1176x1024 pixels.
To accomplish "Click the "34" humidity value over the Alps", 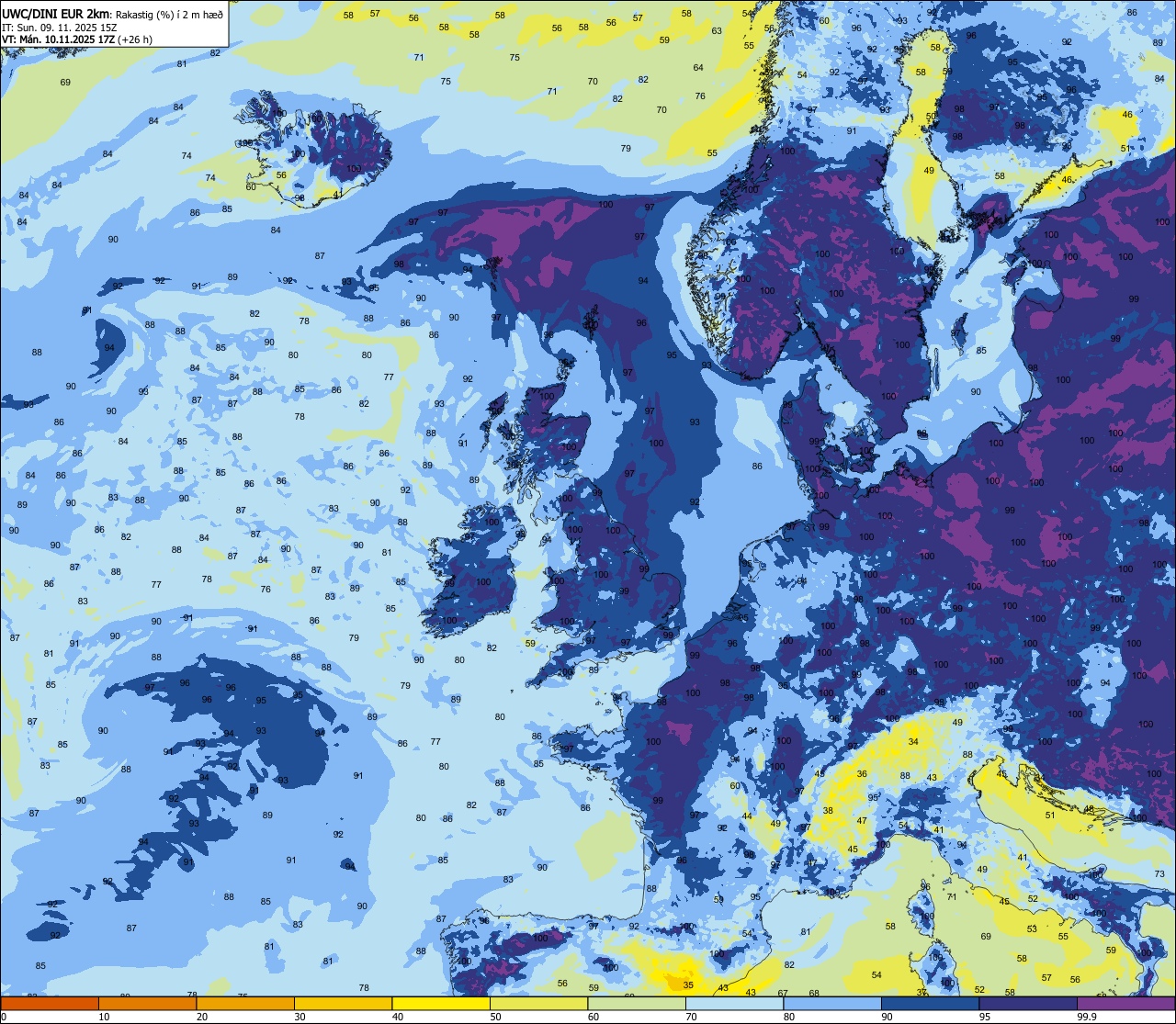I will (913, 741).
